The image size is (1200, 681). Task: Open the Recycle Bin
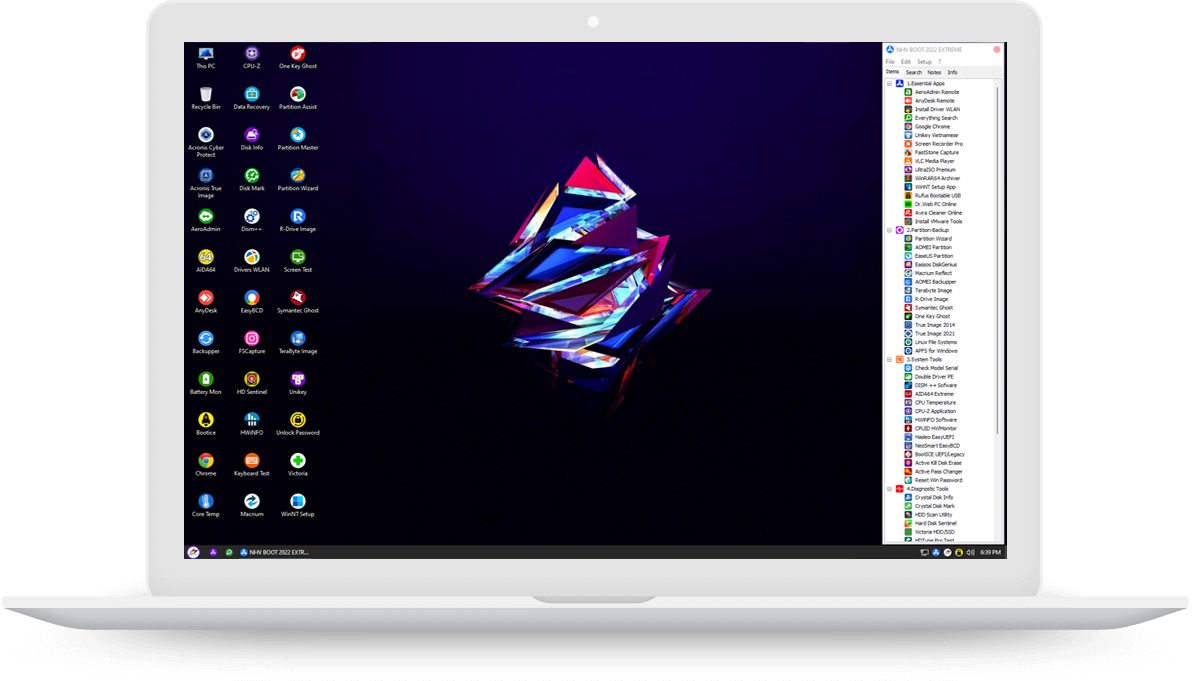[205, 97]
